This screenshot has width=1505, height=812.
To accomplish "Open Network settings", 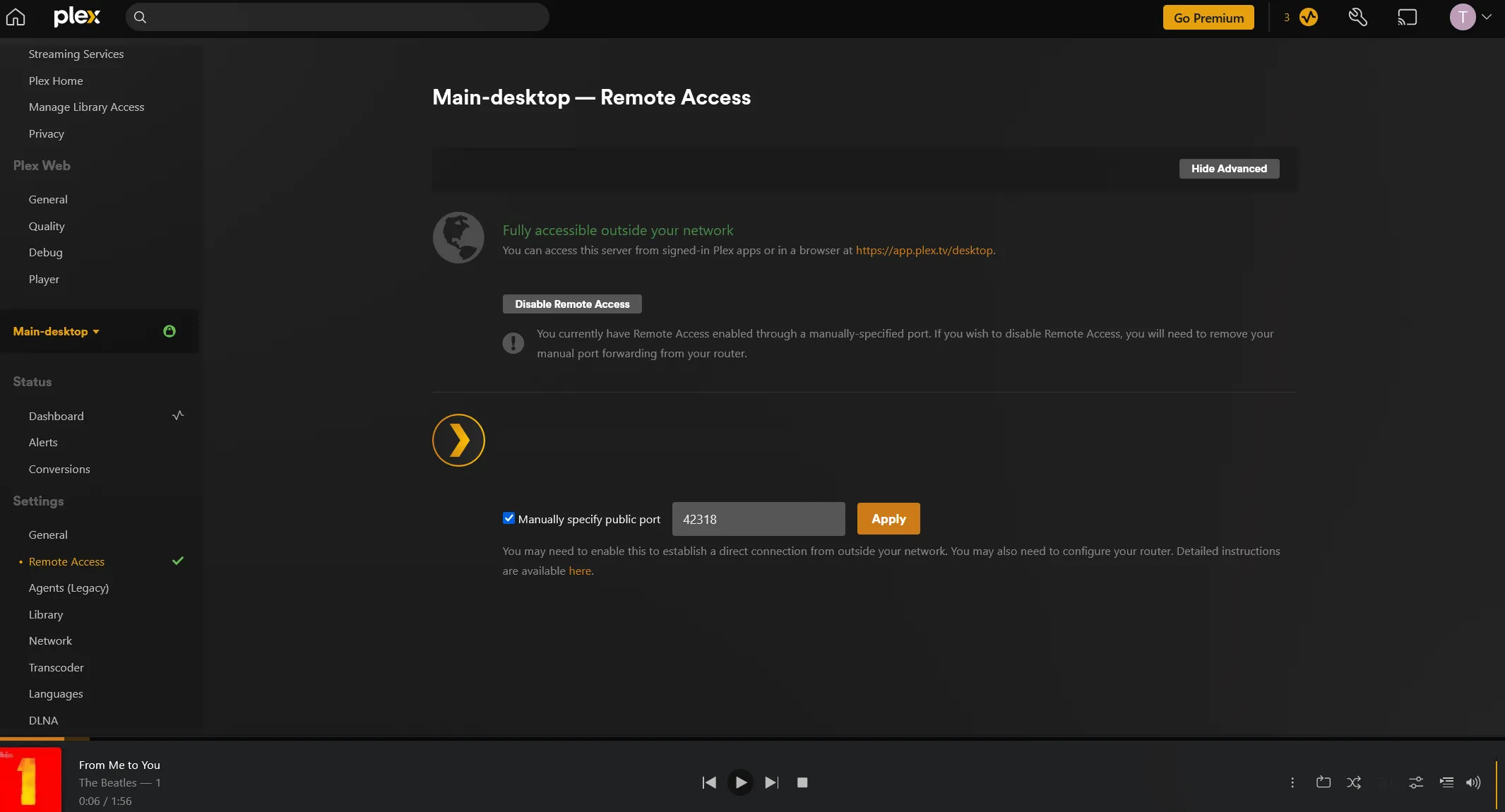I will tap(50, 641).
